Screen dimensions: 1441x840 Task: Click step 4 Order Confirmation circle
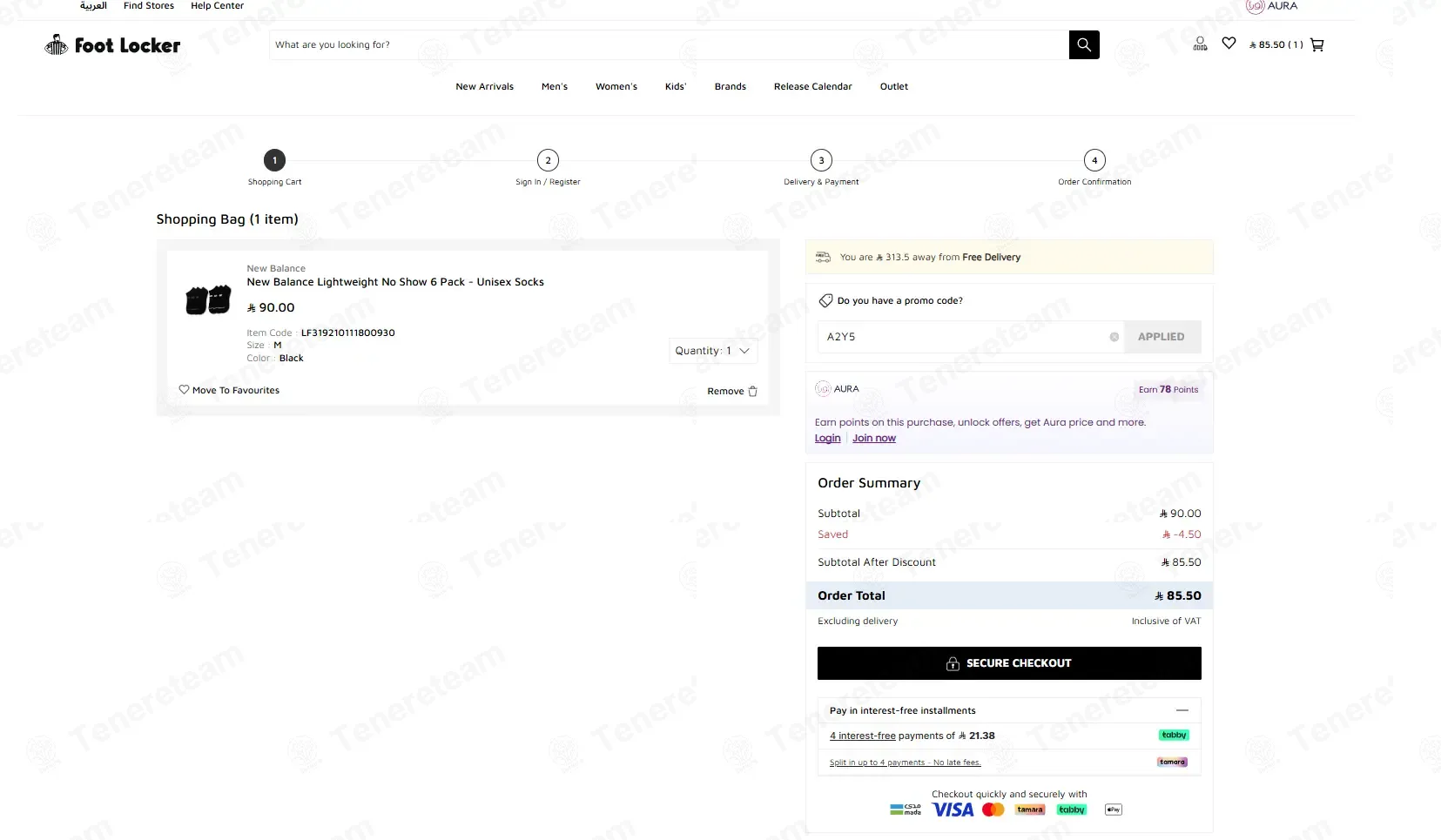[1094, 160]
